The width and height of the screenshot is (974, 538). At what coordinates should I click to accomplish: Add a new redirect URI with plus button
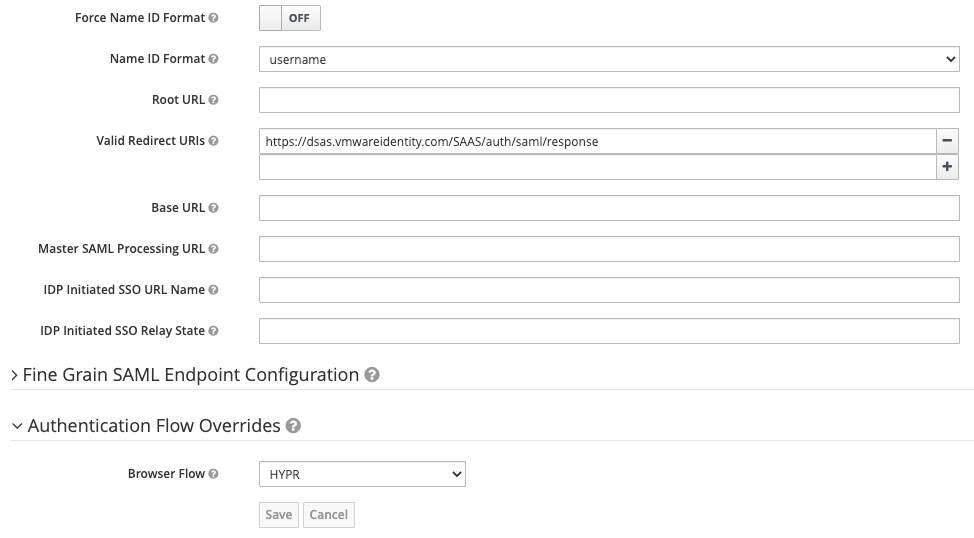tap(947, 167)
